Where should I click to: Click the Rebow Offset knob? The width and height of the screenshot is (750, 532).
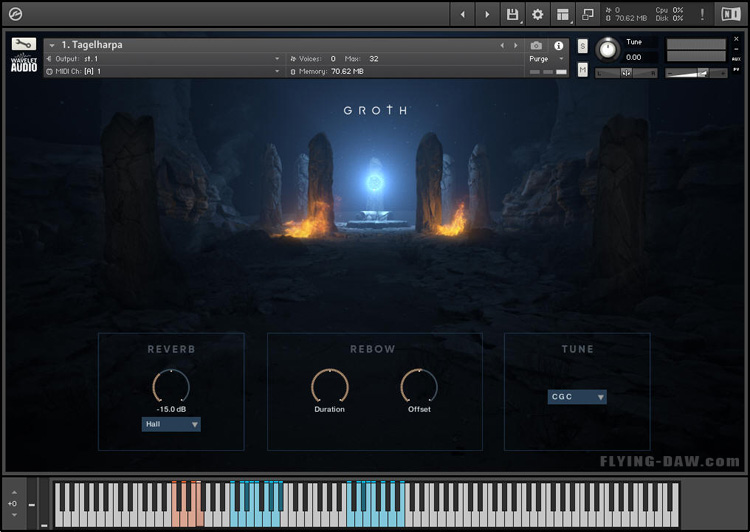tap(419, 387)
